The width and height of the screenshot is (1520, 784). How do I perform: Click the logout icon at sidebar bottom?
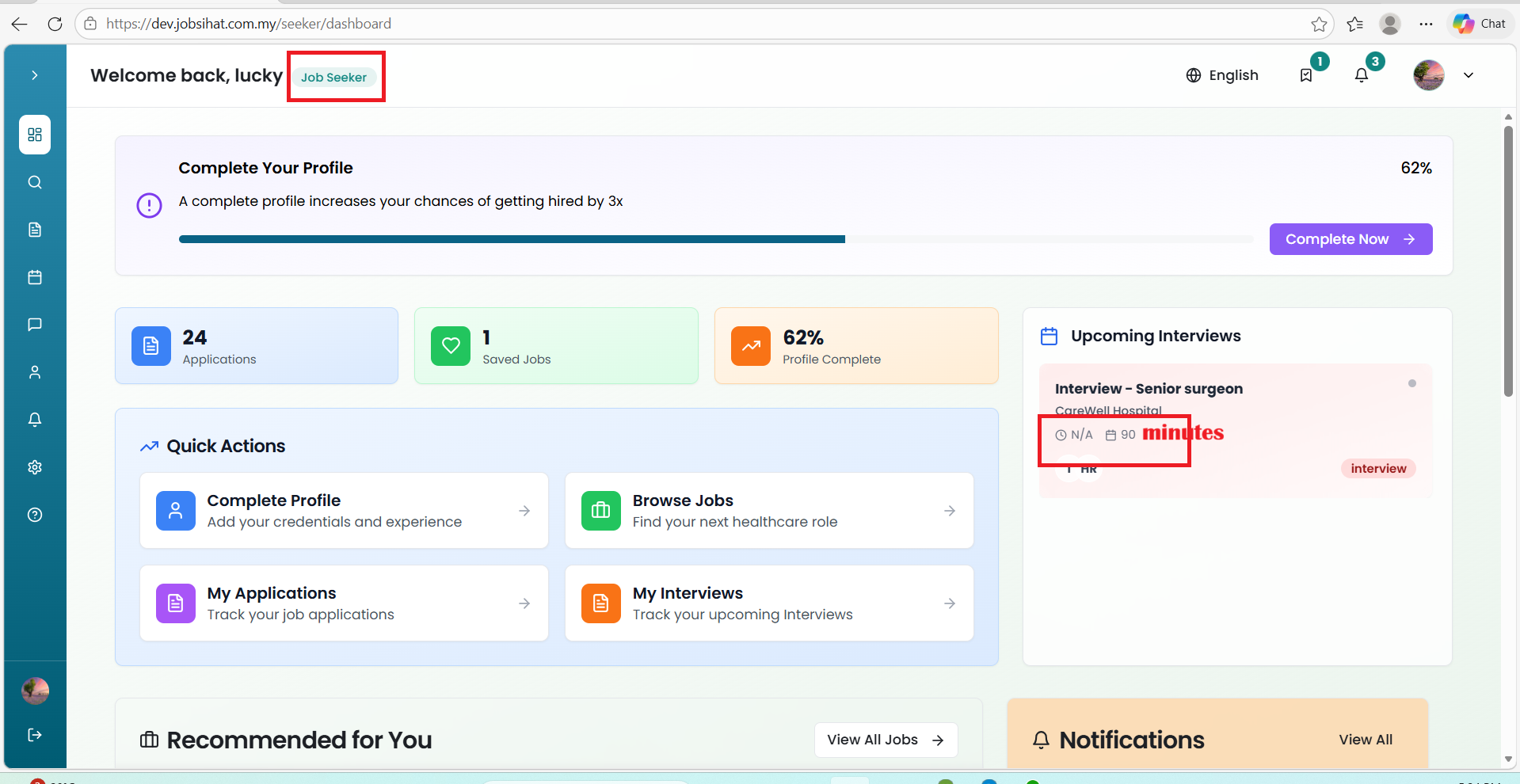35,735
